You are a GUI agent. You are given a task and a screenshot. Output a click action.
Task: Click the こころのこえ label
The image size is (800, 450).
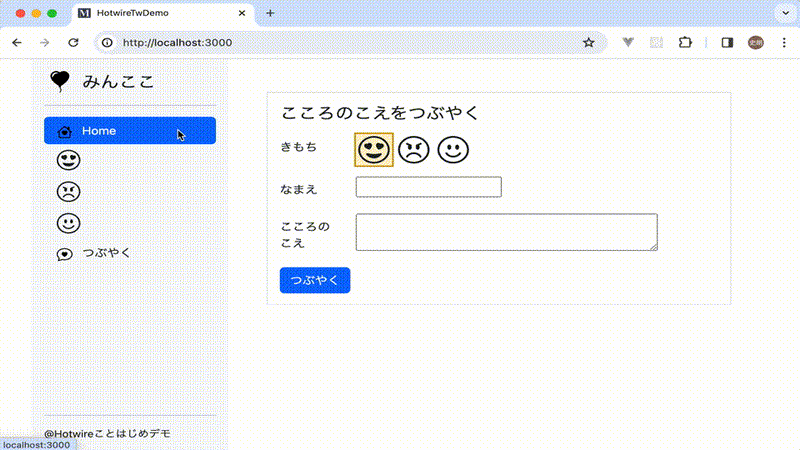coord(305,235)
